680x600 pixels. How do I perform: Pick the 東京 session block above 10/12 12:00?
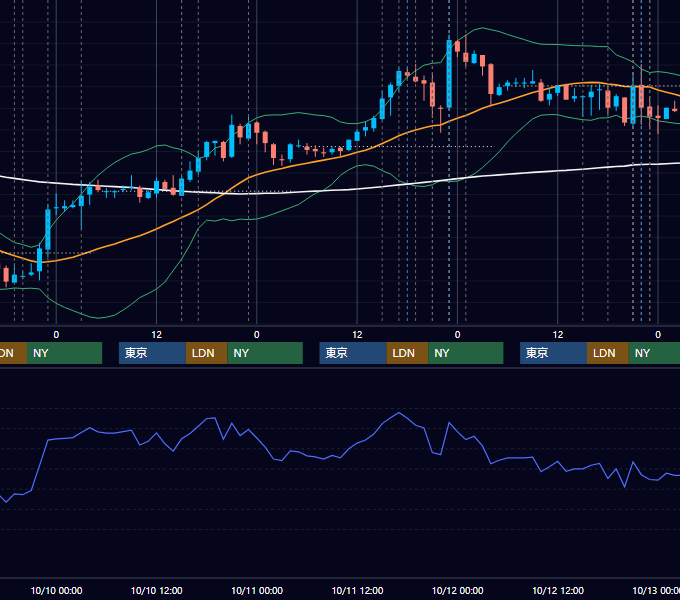pos(553,353)
